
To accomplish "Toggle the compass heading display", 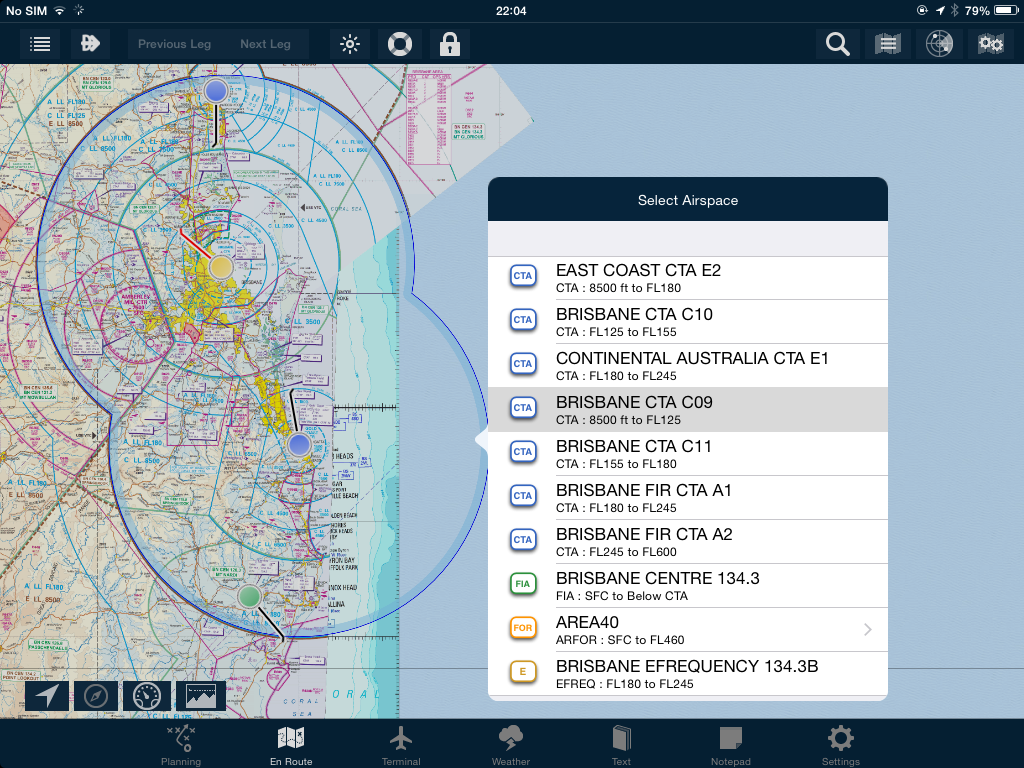I will pyautogui.click(x=96, y=695).
